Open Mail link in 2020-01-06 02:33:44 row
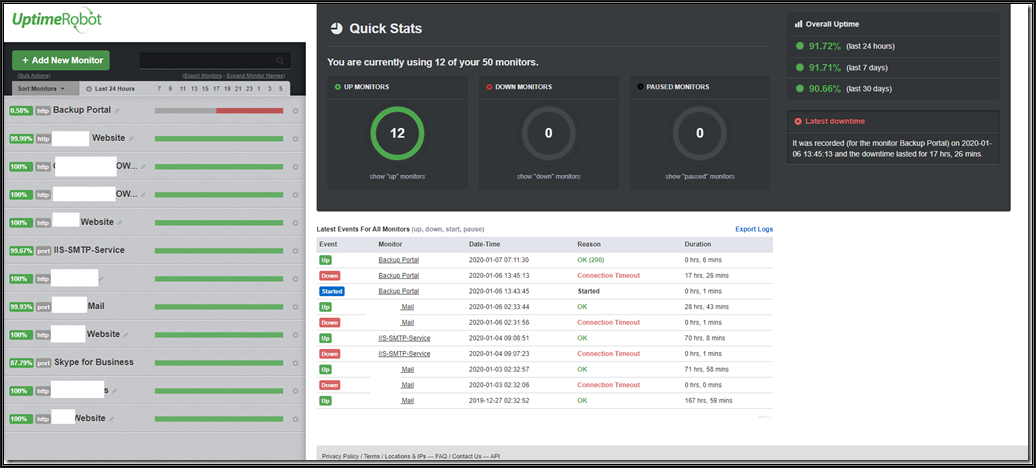 click(408, 307)
